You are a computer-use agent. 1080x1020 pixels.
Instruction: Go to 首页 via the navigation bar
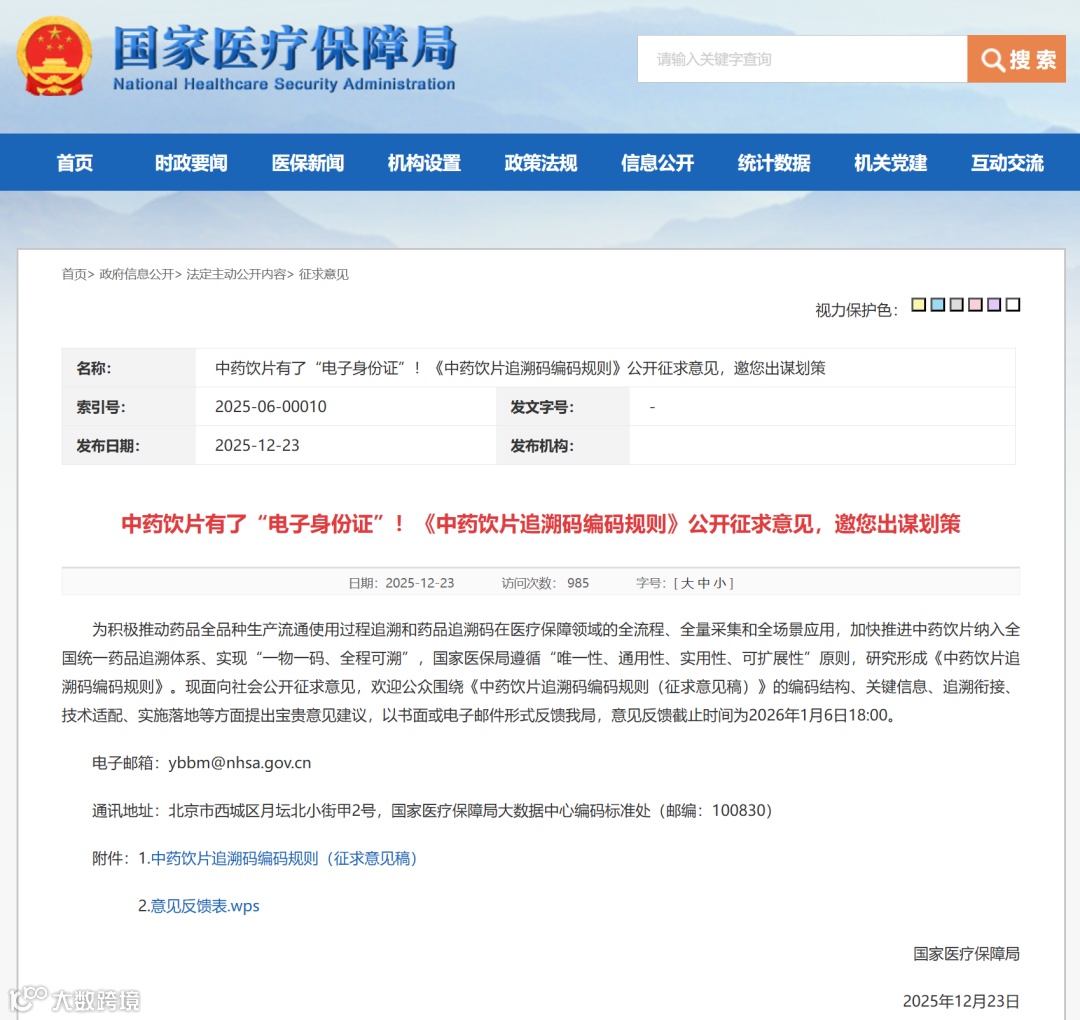click(73, 162)
